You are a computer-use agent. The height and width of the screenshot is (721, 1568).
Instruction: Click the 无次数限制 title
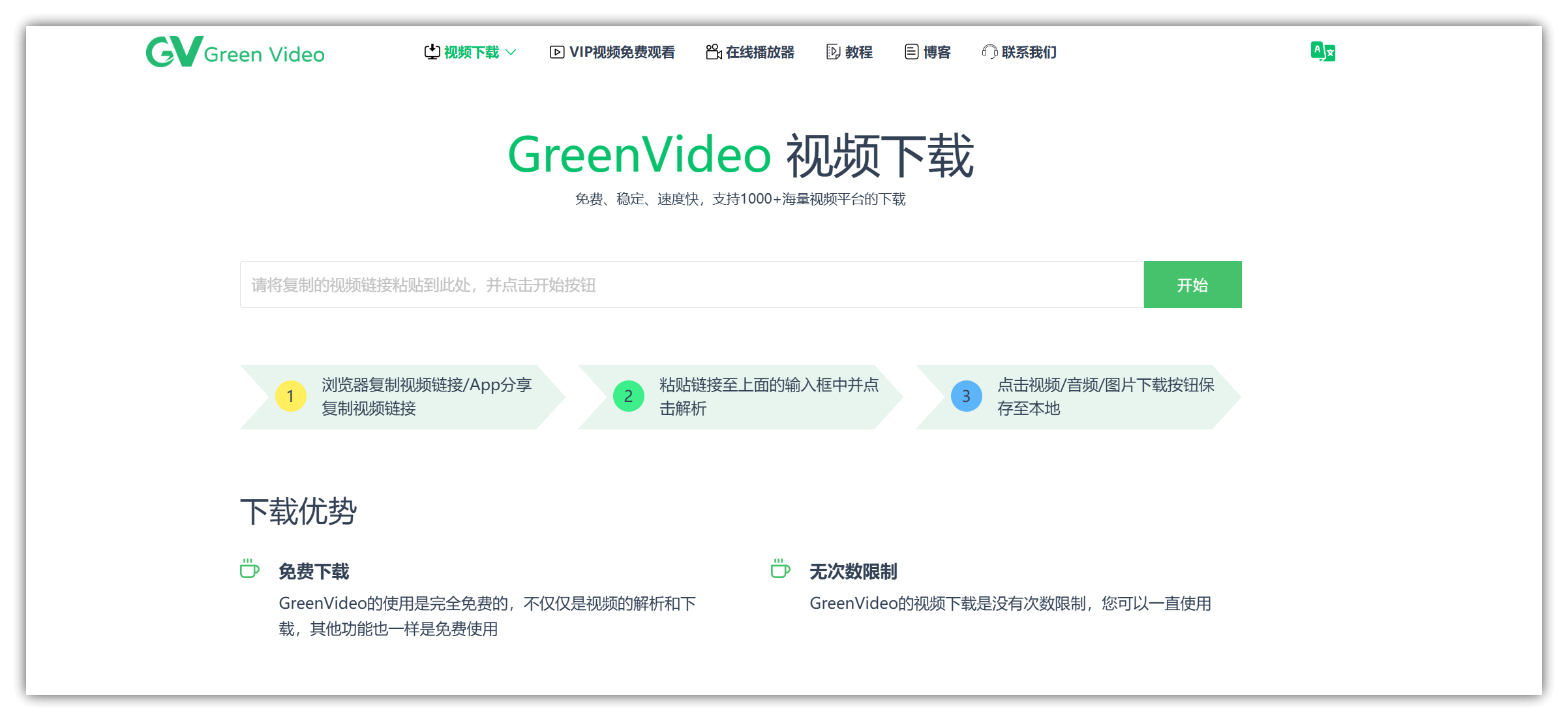point(853,572)
